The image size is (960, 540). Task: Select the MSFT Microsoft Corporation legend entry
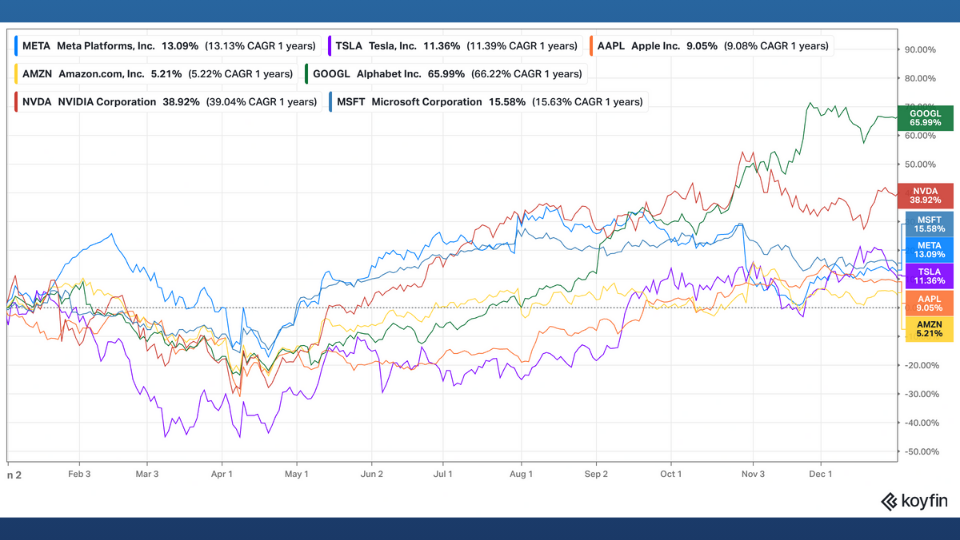point(488,101)
